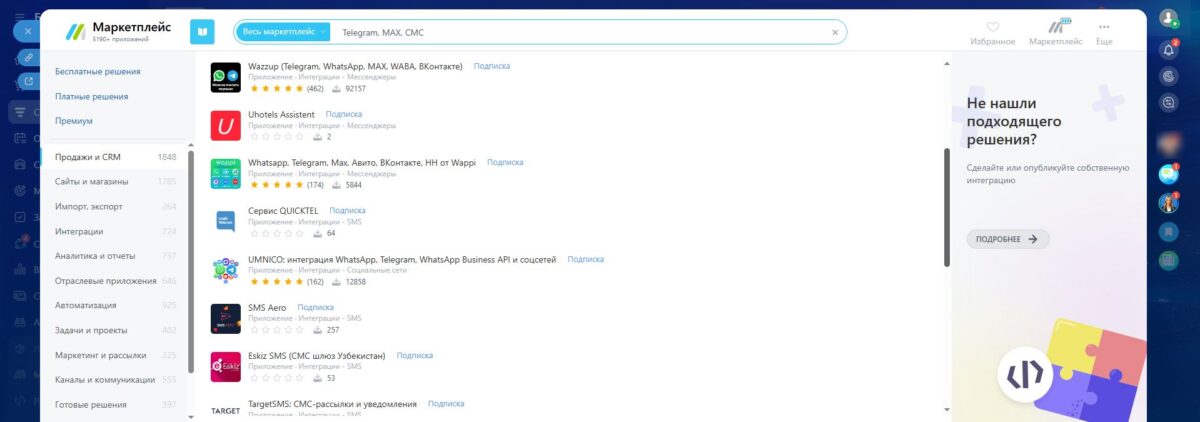Image resolution: width=1200 pixels, height=422 pixels.
Task: Open Wazzup app logo
Action: 226,77
